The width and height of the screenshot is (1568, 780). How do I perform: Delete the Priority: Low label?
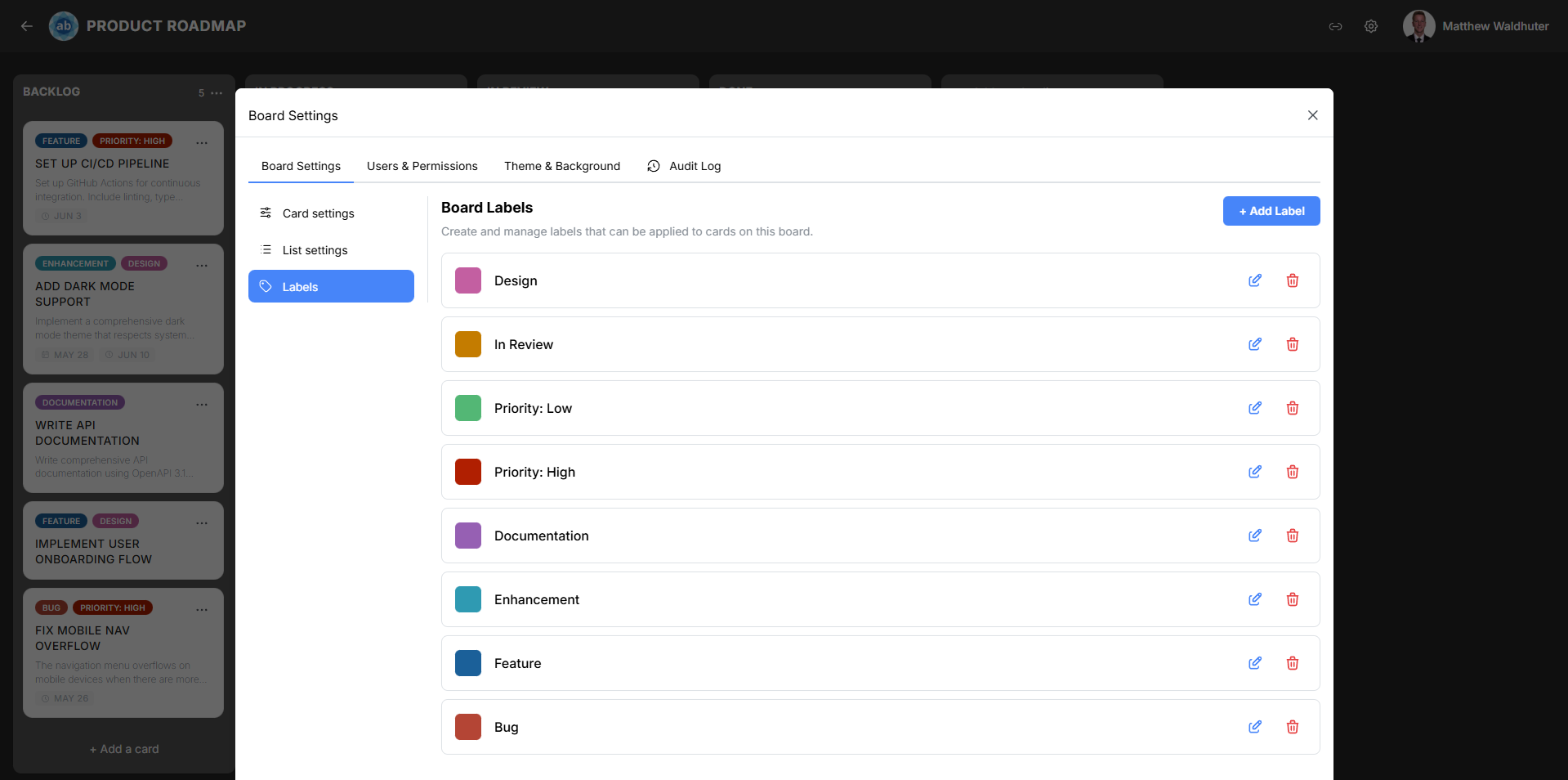pos(1293,408)
